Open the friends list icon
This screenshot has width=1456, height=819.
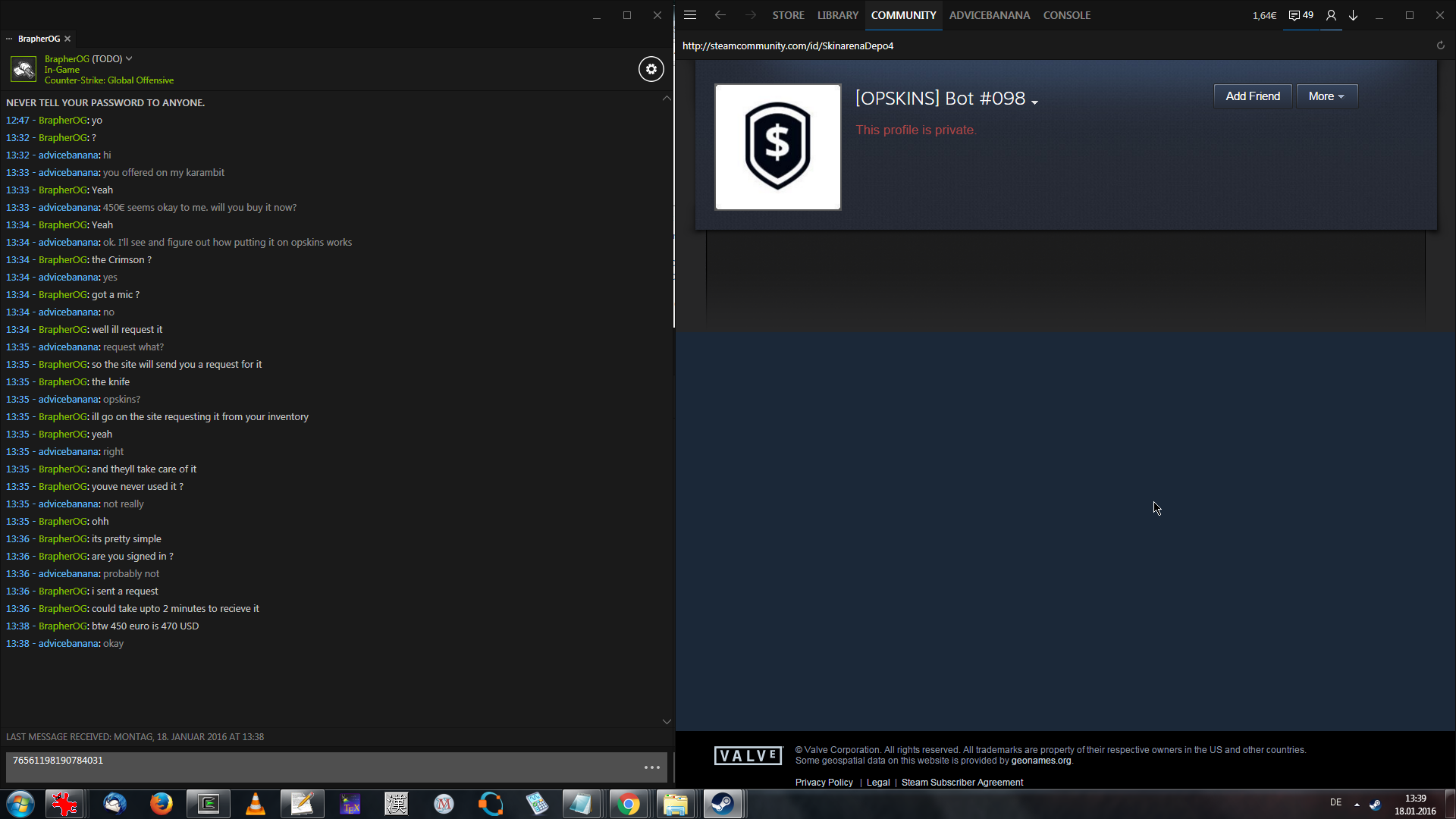pos(1330,15)
